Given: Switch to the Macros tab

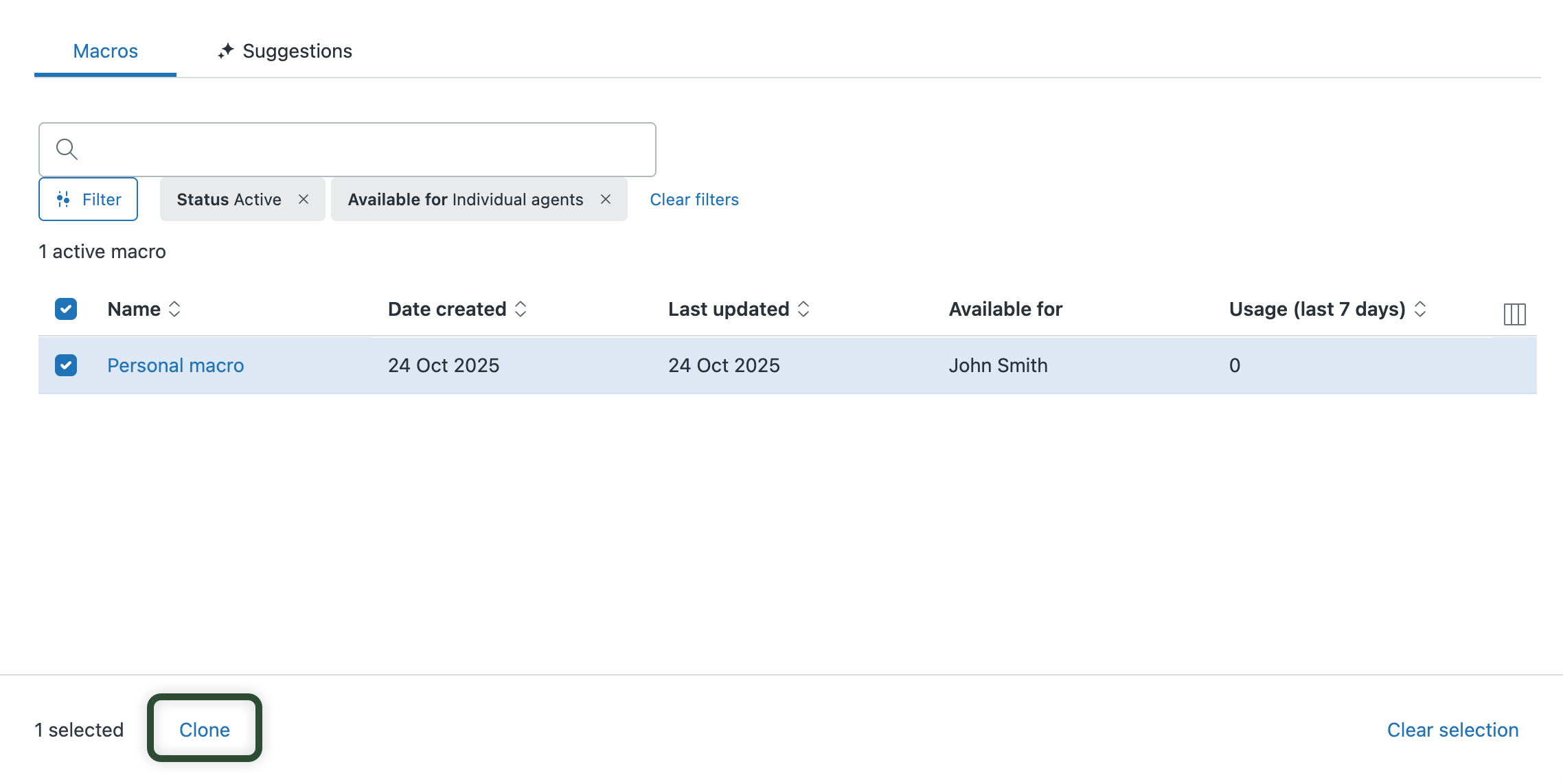Looking at the screenshot, I should (105, 51).
